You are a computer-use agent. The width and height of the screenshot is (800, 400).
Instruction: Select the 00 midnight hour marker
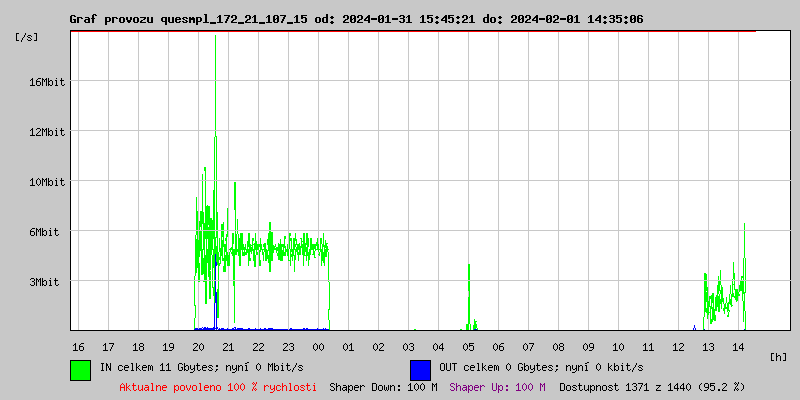tap(318, 346)
